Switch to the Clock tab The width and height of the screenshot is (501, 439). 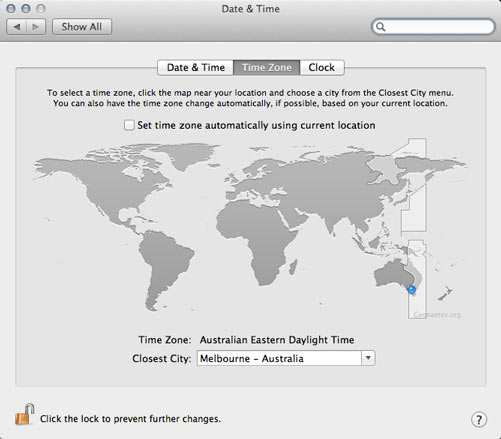pos(321,67)
